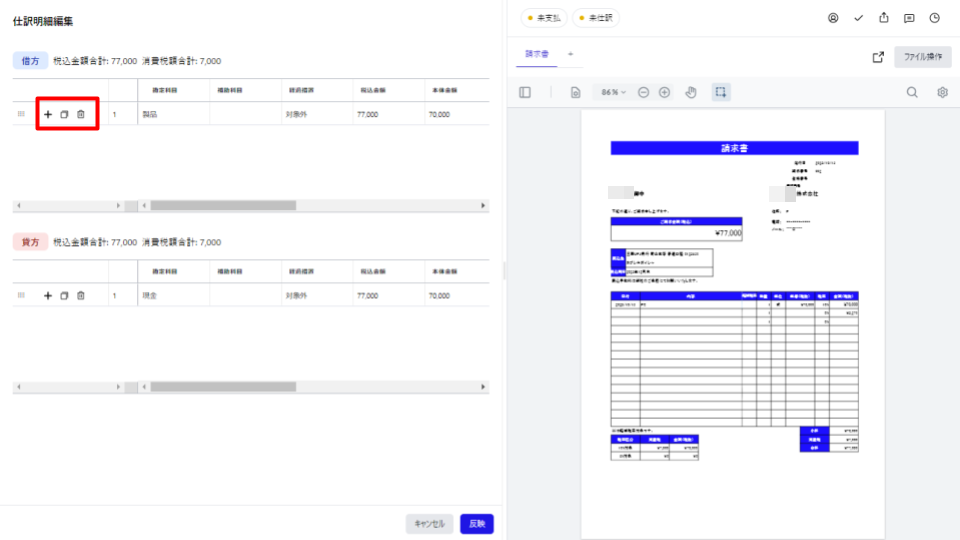Toggle the viewer sidebar panel
The width and height of the screenshot is (960, 540).
point(525,92)
